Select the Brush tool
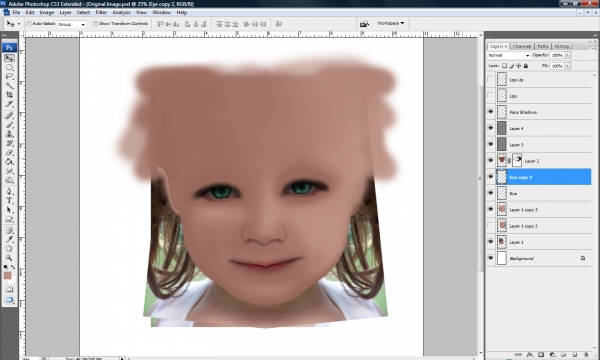Image resolution: width=600 pixels, height=360 pixels. [9, 125]
